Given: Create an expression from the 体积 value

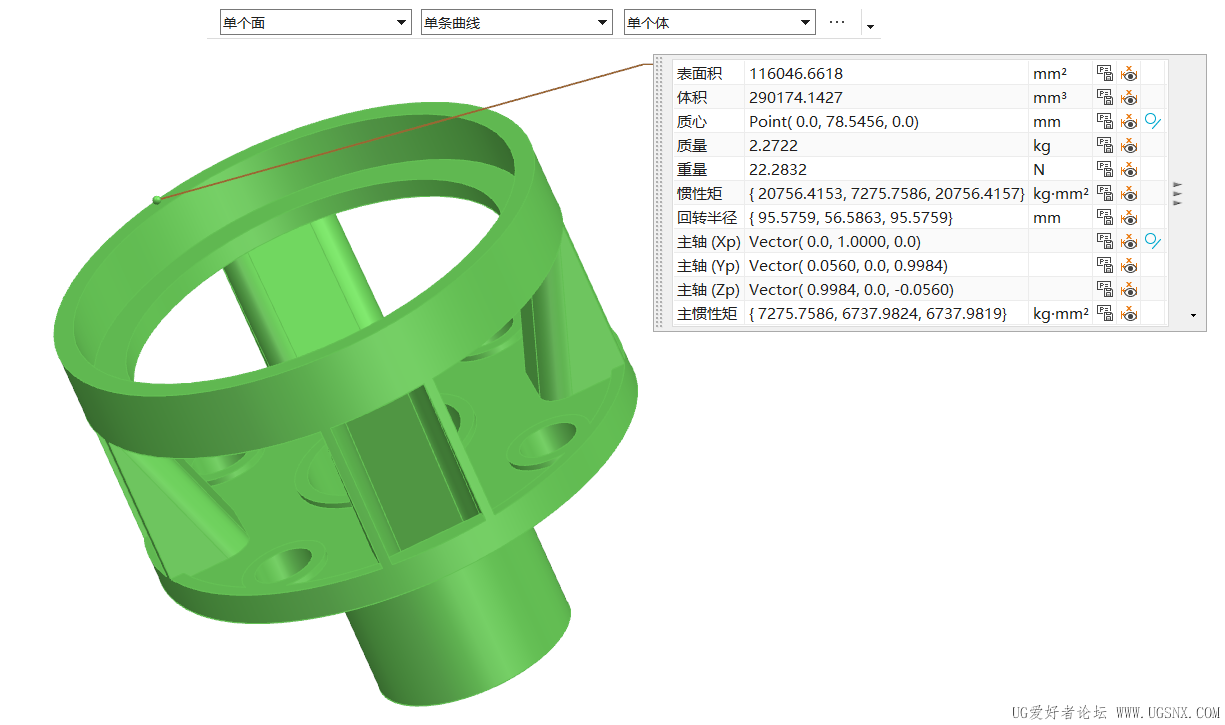Looking at the screenshot, I should 1105,97.
